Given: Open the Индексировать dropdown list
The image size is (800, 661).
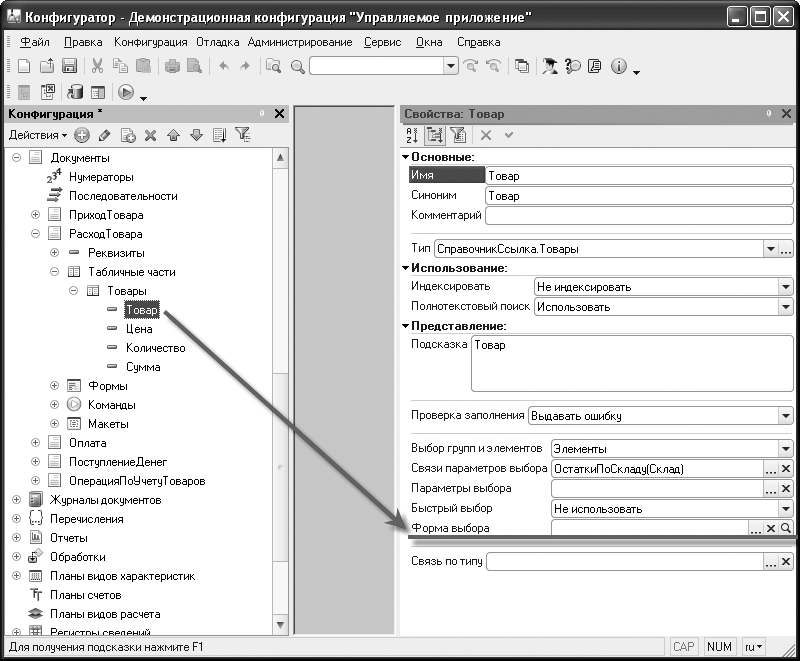Looking at the screenshot, I should pos(785,287).
